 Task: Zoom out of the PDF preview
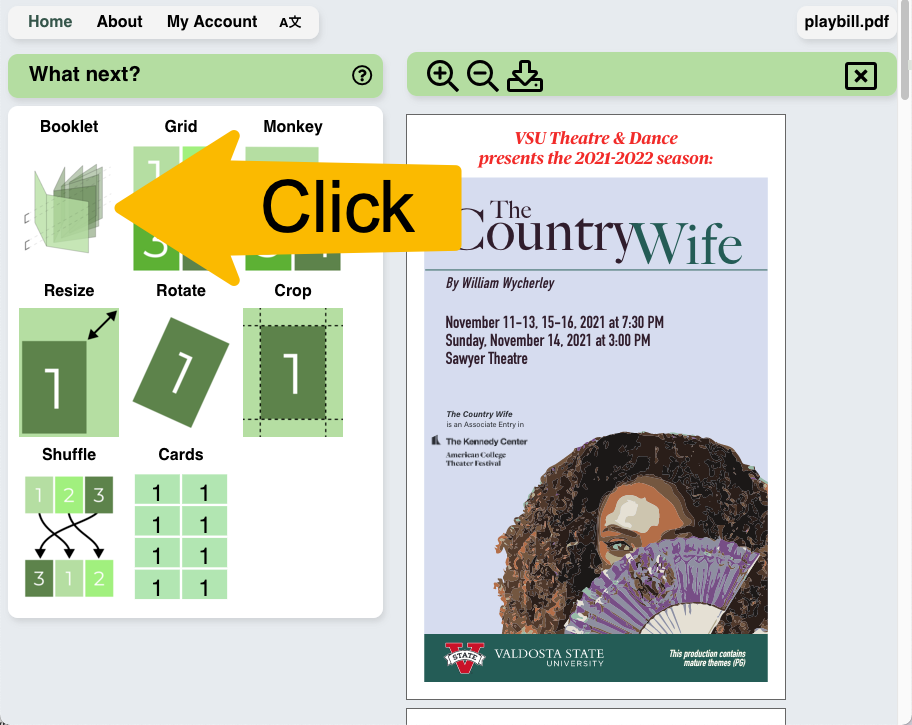click(x=483, y=76)
